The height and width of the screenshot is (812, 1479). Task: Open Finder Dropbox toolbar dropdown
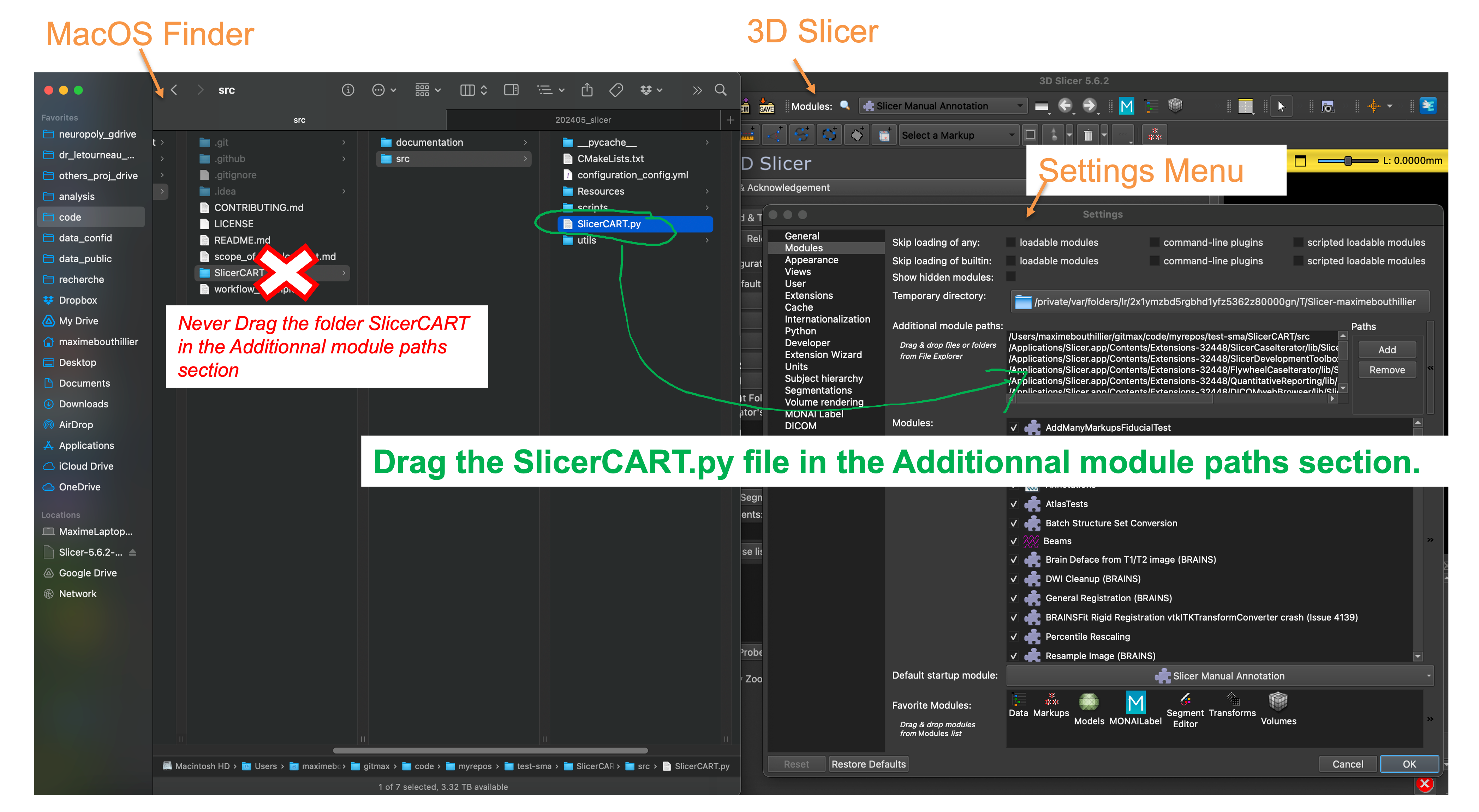pyautogui.click(x=651, y=90)
